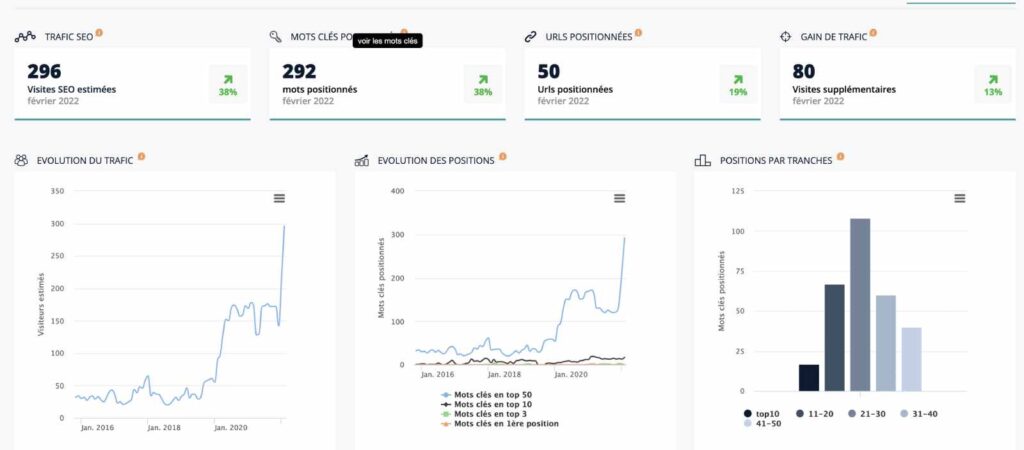Toggle 'Mots clés en top 50' legend series

[492, 396]
